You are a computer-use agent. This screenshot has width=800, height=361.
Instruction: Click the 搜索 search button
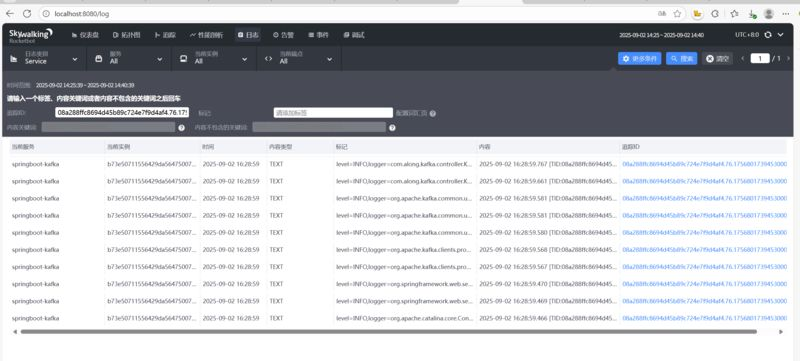[x=682, y=59]
